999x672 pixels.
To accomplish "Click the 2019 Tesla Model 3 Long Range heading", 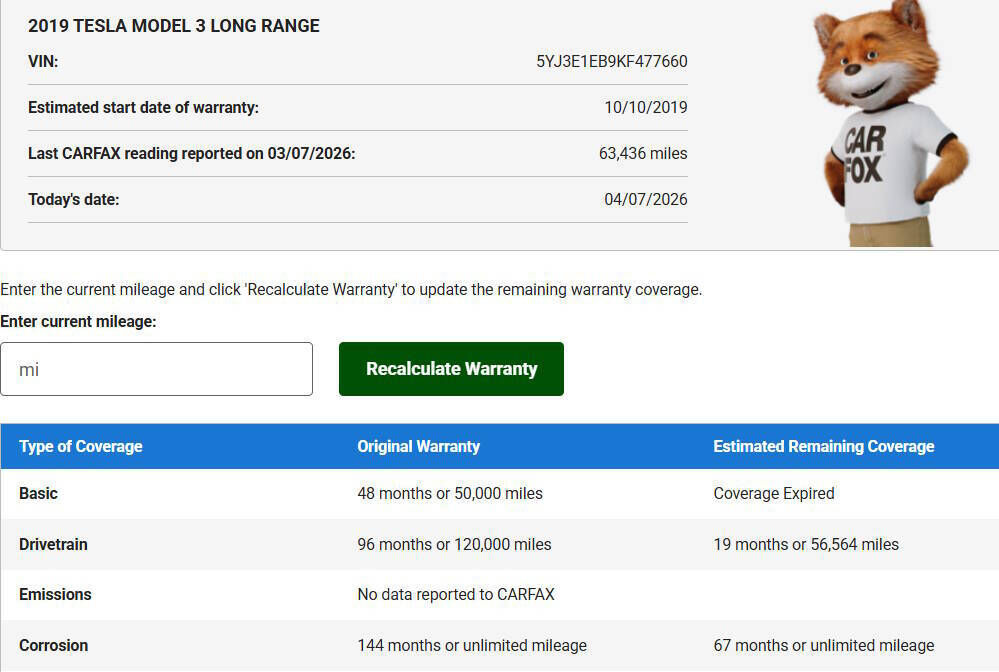I will coord(174,26).
